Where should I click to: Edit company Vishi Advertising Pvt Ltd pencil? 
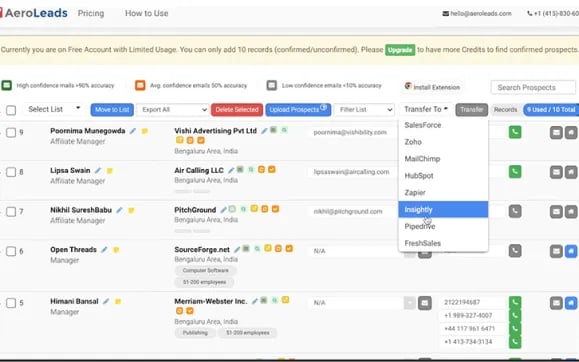(x=264, y=131)
